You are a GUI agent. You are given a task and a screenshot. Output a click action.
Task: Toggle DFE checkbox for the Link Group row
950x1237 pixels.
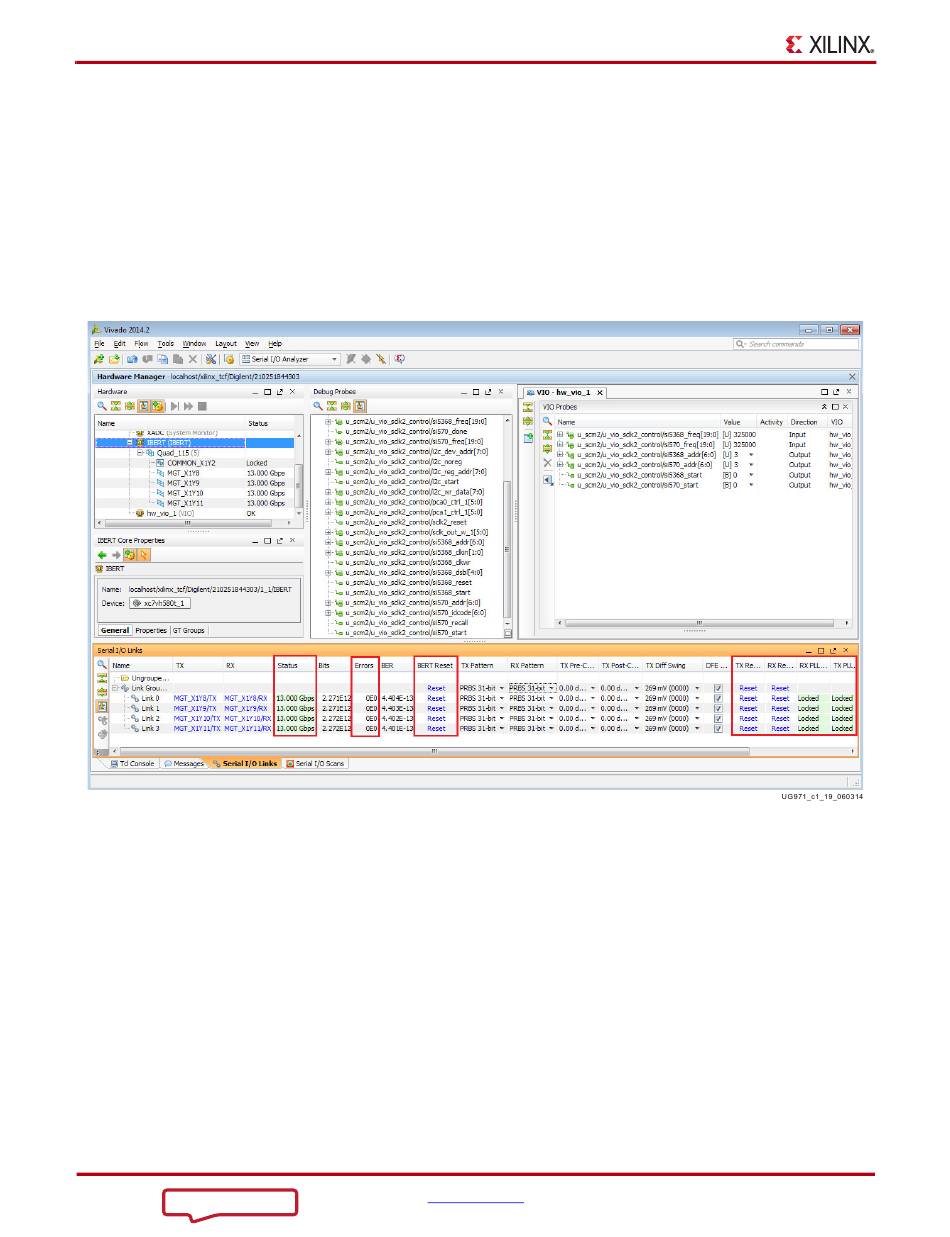coord(718,688)
